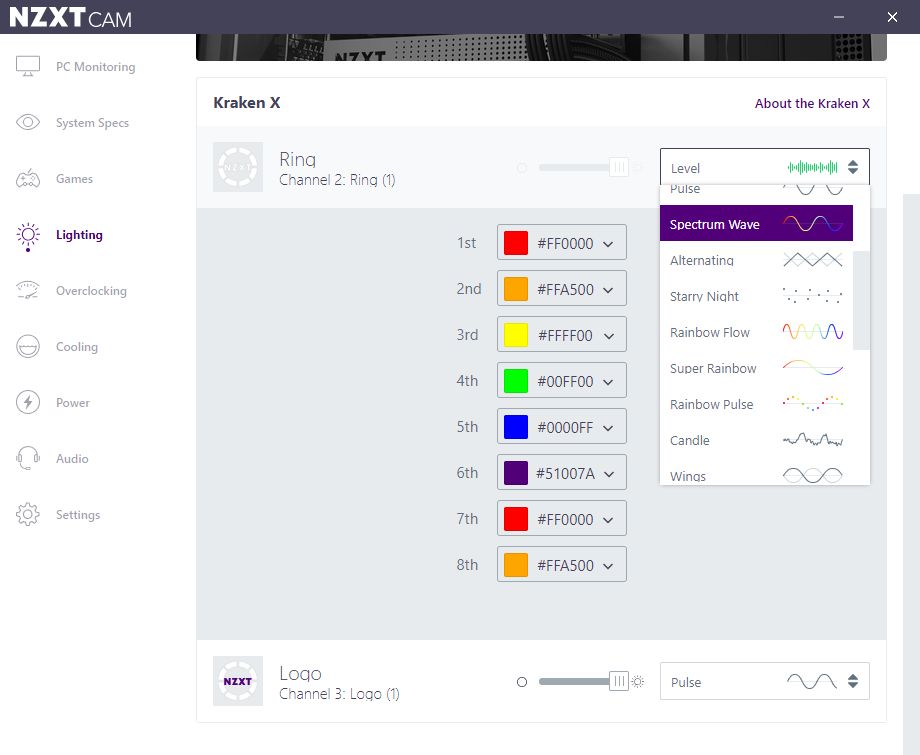
Task: Click the 6th purple color swatch
Action: 516,473
